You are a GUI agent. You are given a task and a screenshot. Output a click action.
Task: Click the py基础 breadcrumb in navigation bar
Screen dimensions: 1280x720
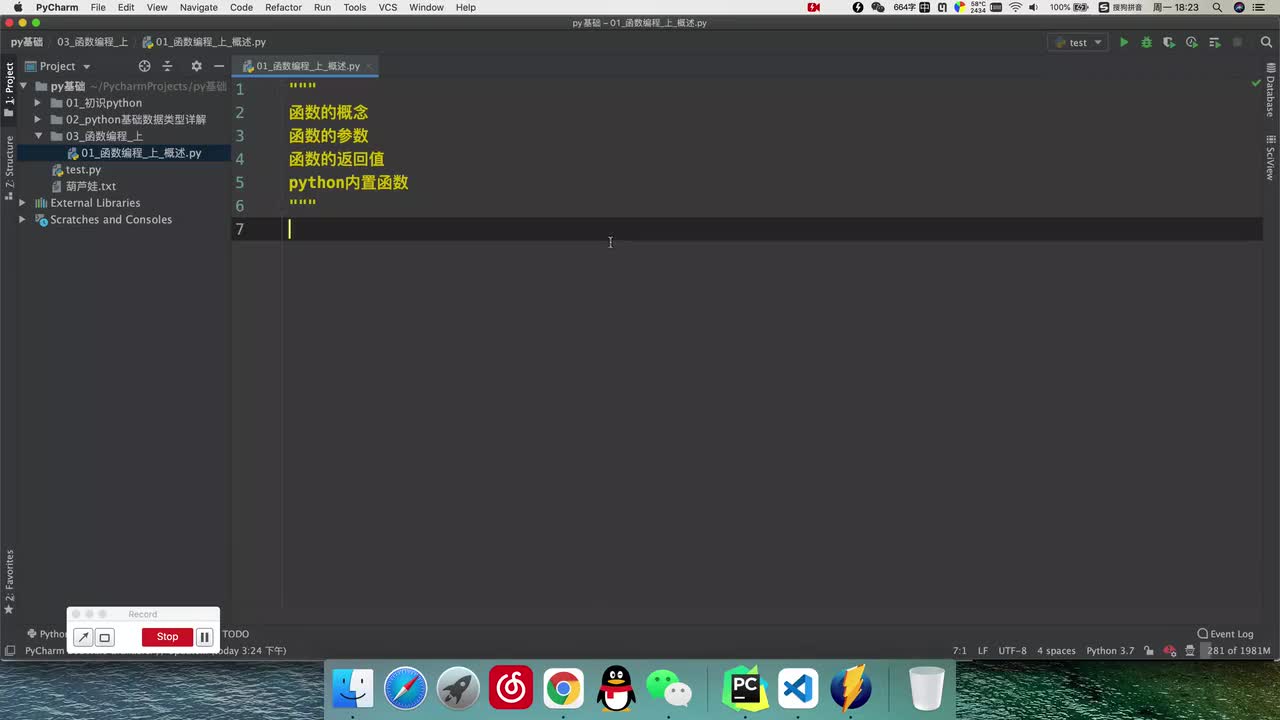[x=27, y=42]
